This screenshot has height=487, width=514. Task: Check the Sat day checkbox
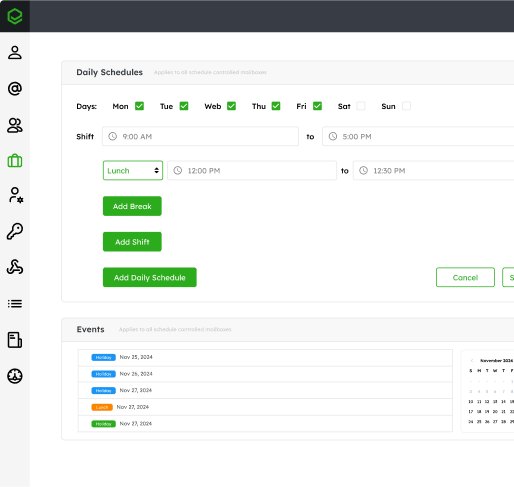361,106
